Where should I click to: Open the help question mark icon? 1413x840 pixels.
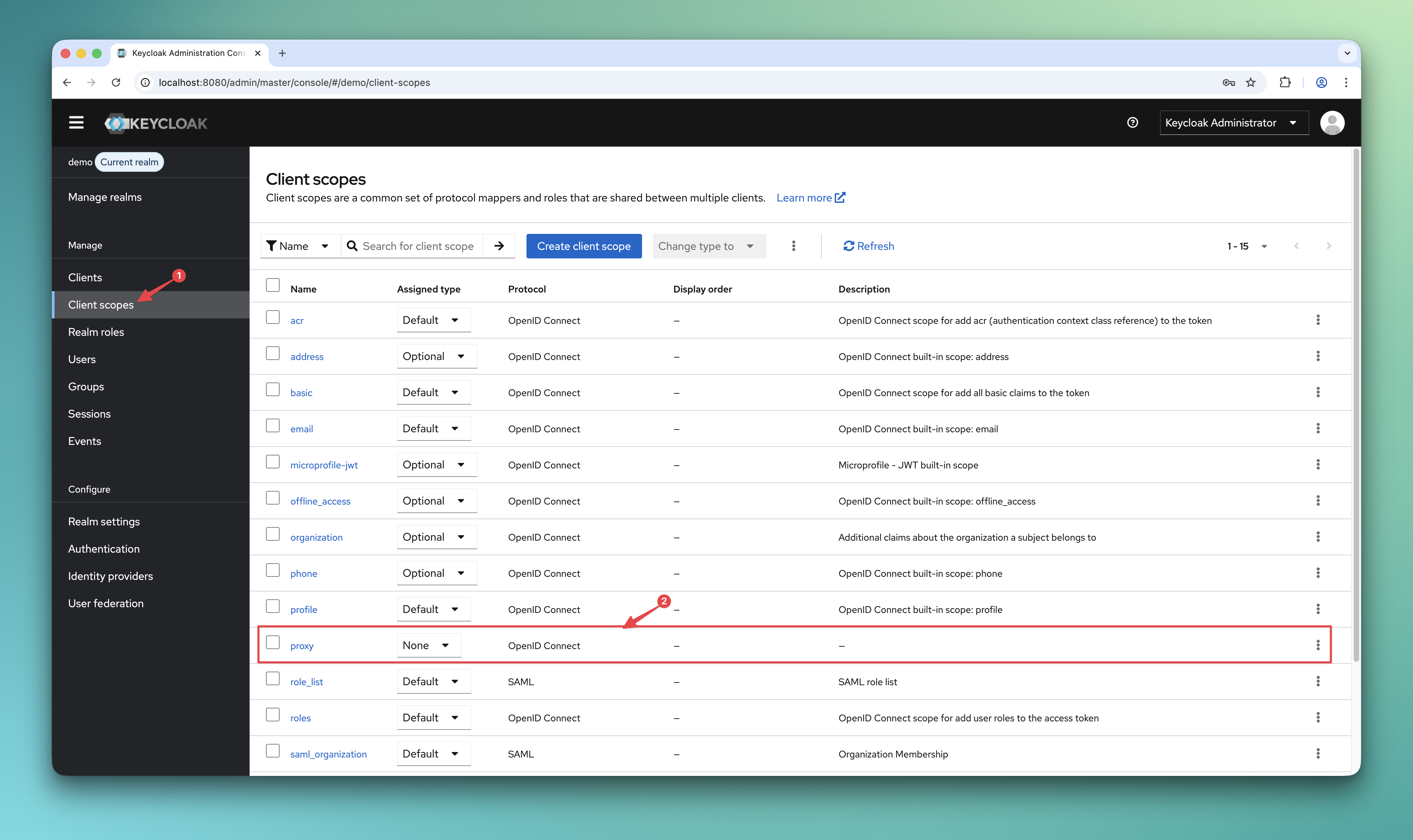1133,123
